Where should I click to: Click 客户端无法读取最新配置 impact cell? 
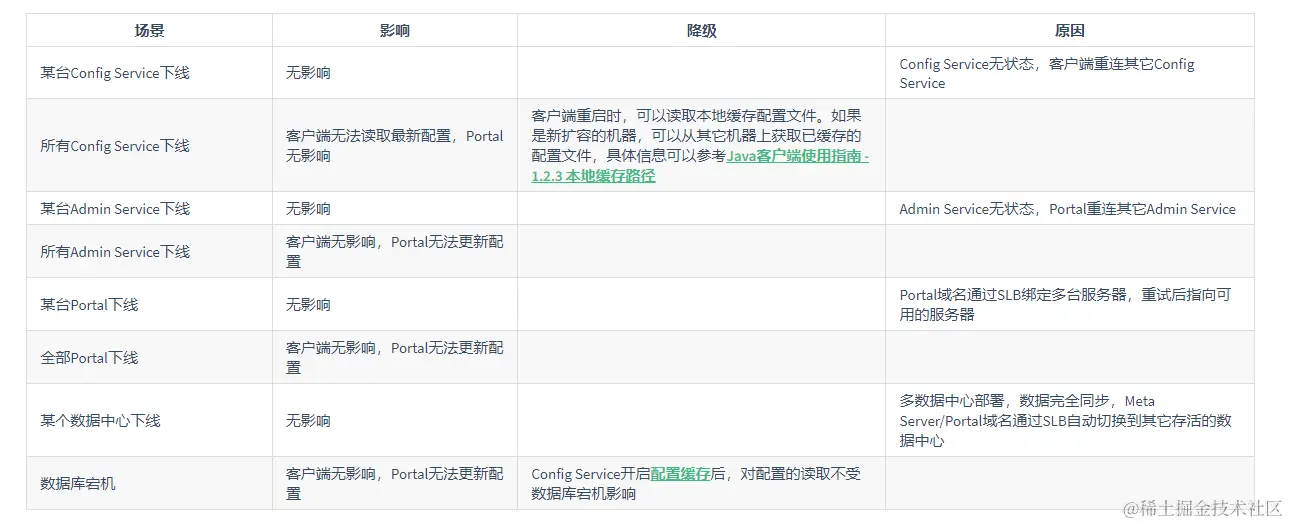[395, 146]
